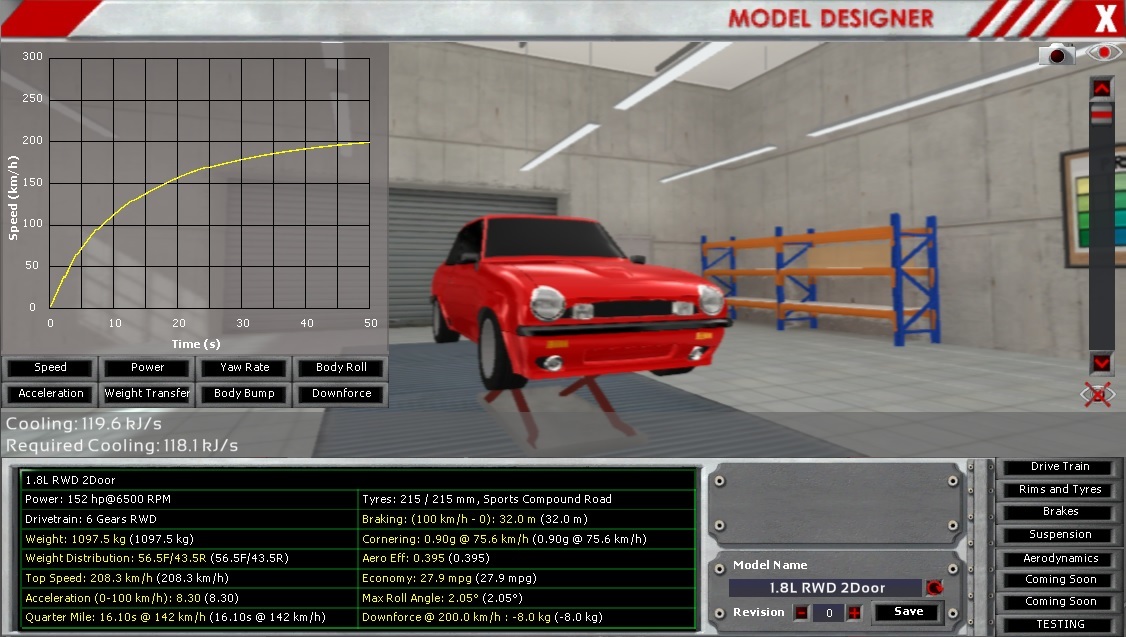Click the camera screenshot icon
This screenshot has height=637, width=1126.
(x=1055, y=54)
